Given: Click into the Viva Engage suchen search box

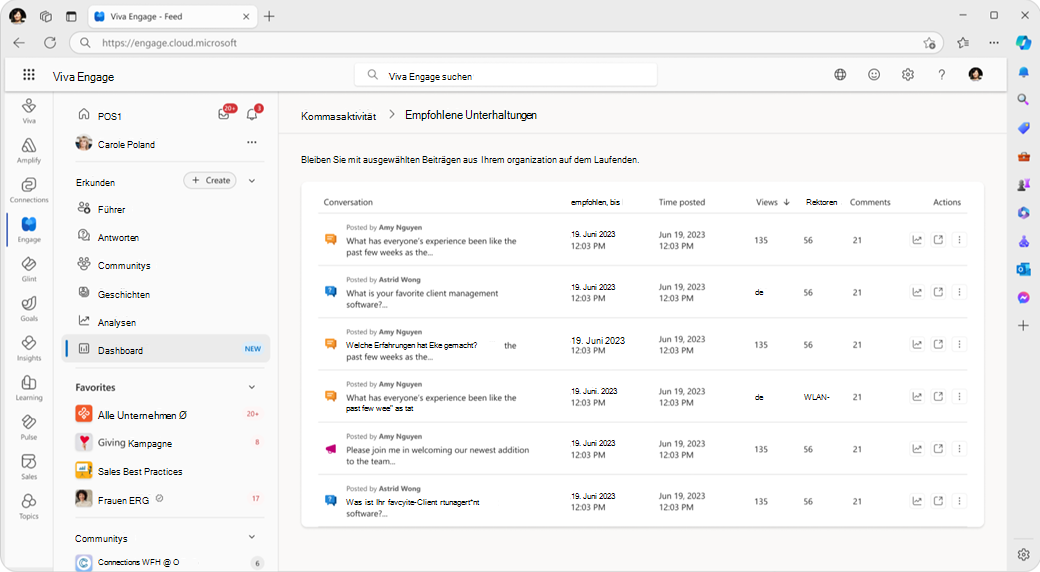Looking at the screenshot, I should (x=506, y=75).
